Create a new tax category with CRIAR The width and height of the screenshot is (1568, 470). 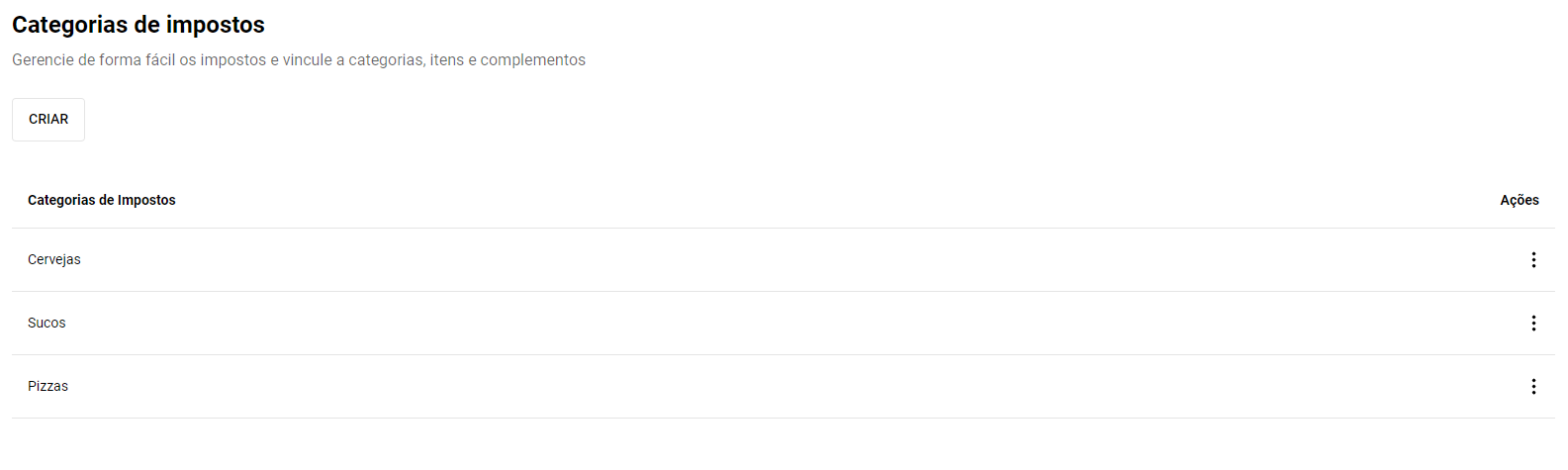(48, 120)
